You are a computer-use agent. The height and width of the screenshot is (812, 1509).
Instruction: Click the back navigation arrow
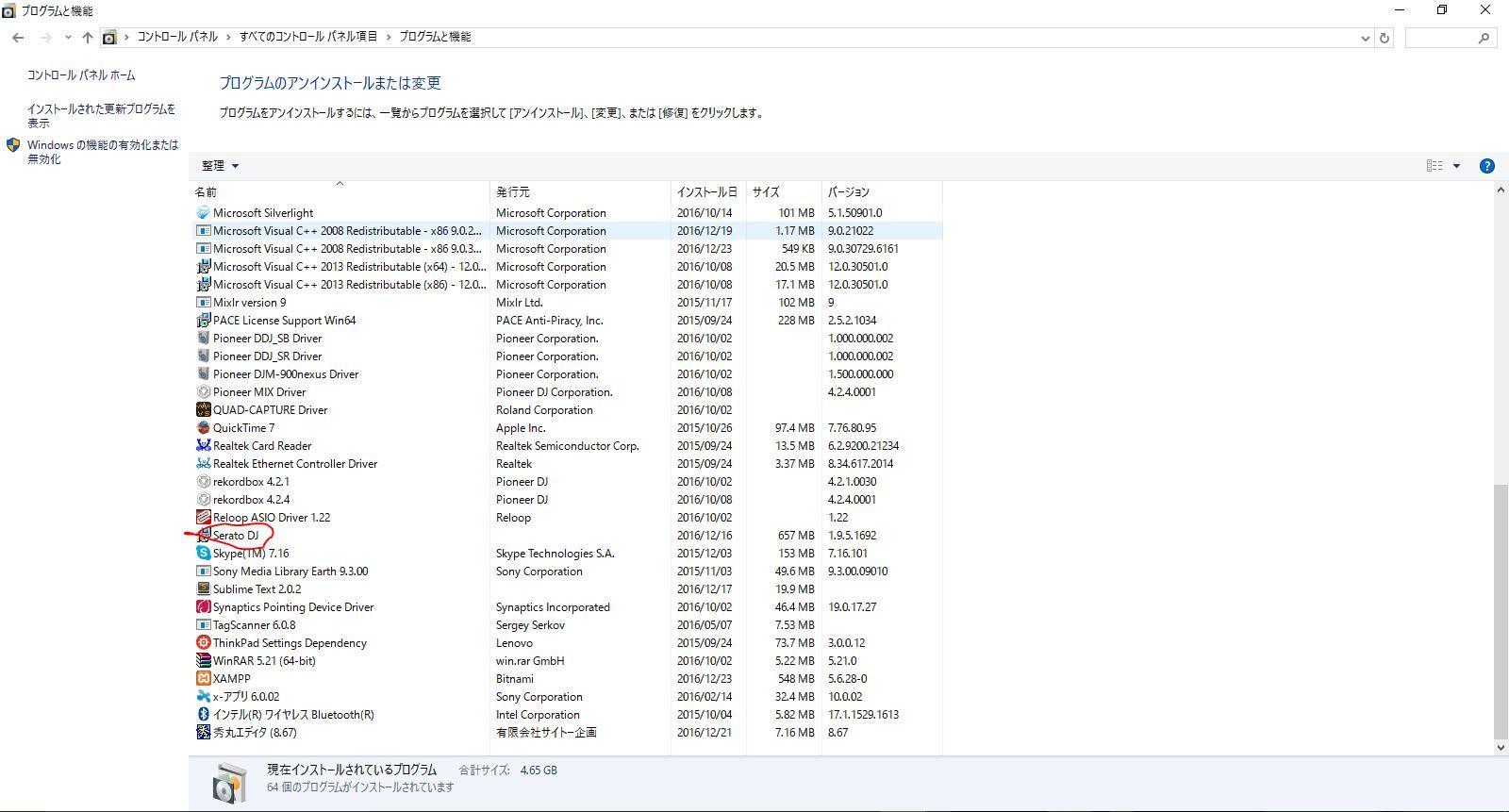click(x=18, y=38)
